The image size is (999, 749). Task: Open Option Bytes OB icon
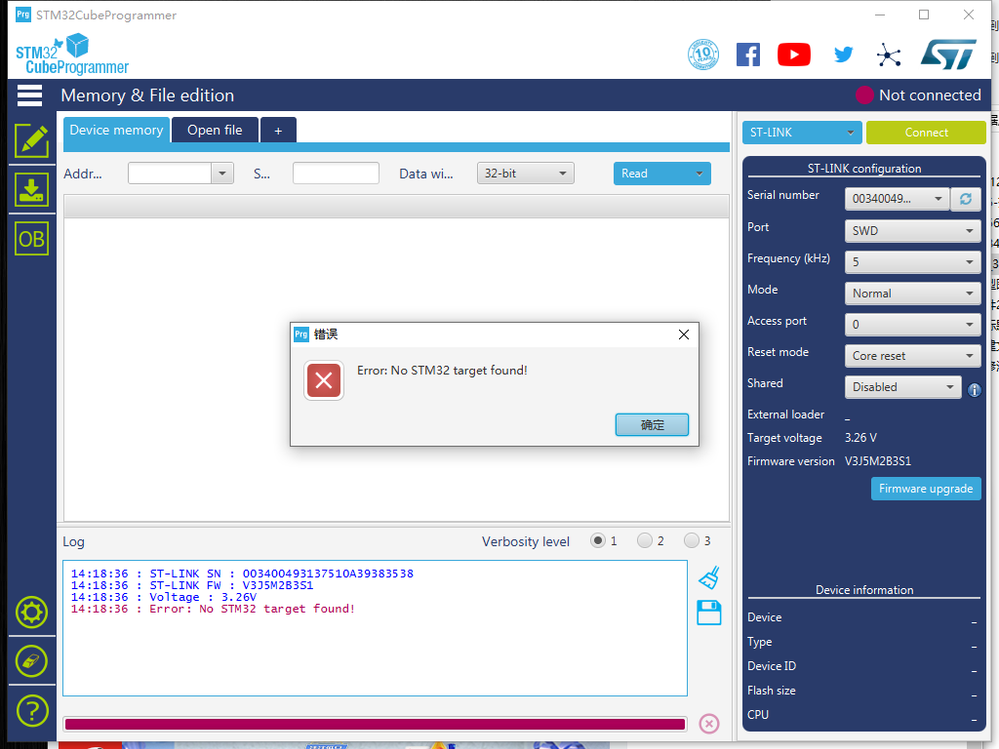[32, 239]
